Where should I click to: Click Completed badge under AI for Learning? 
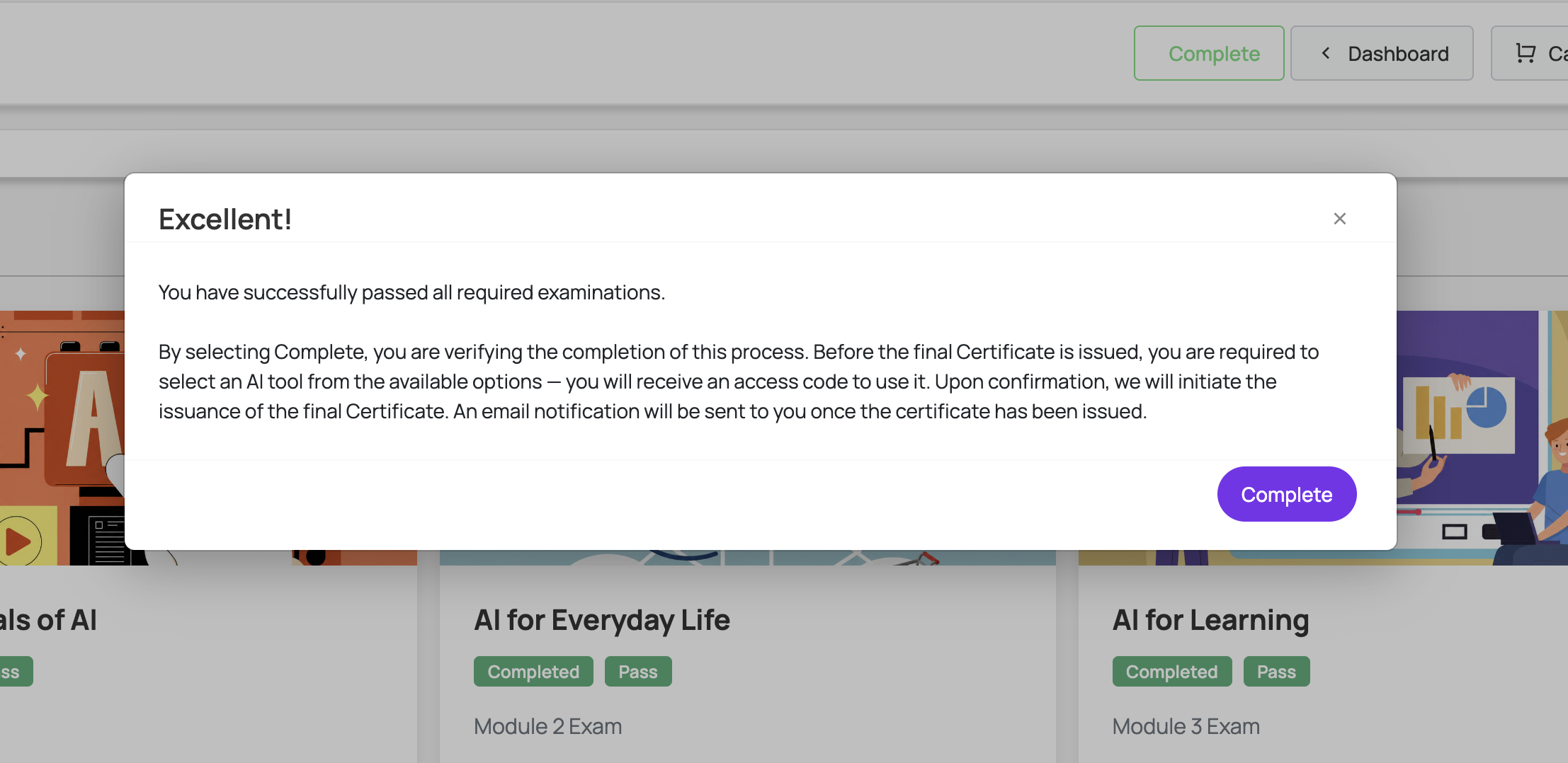click(1171, 672)
